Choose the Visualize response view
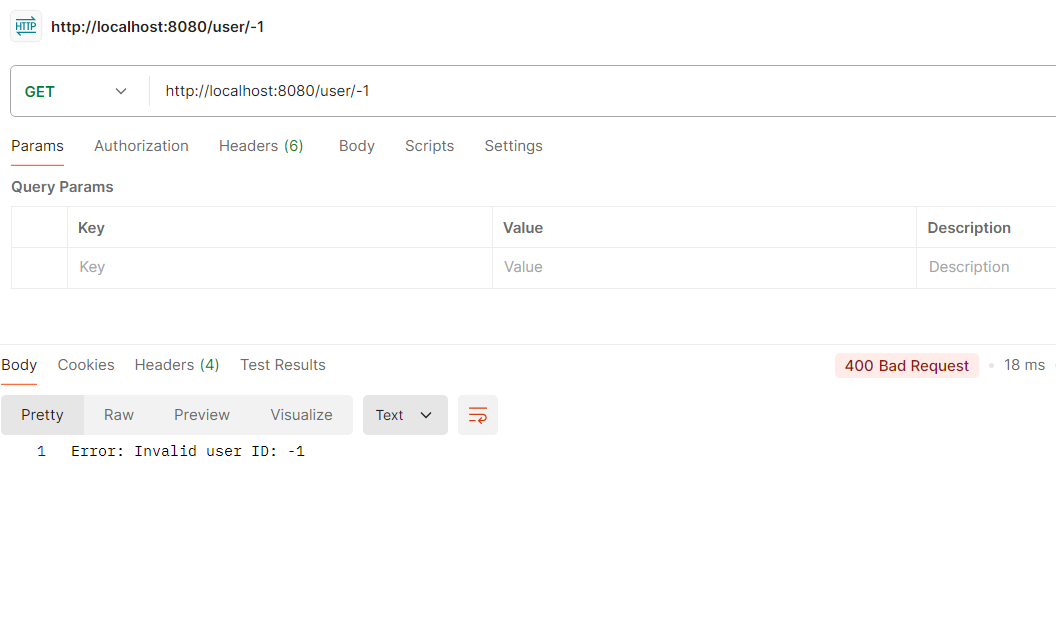The height and width of the screenshot is (617, 1056). (x=301, y=415)
